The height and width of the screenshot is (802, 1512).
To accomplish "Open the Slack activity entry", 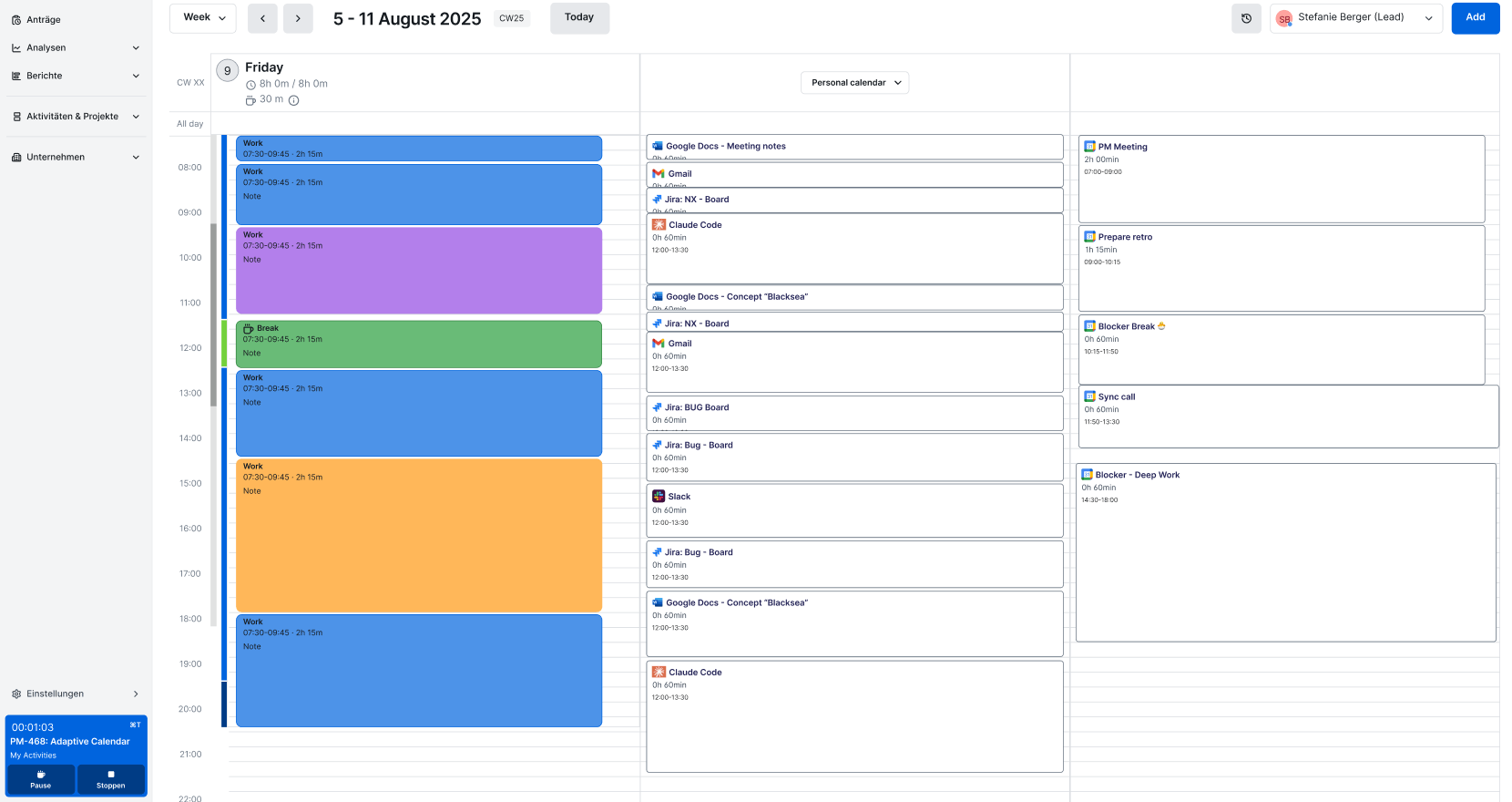I will click(854, 510).
